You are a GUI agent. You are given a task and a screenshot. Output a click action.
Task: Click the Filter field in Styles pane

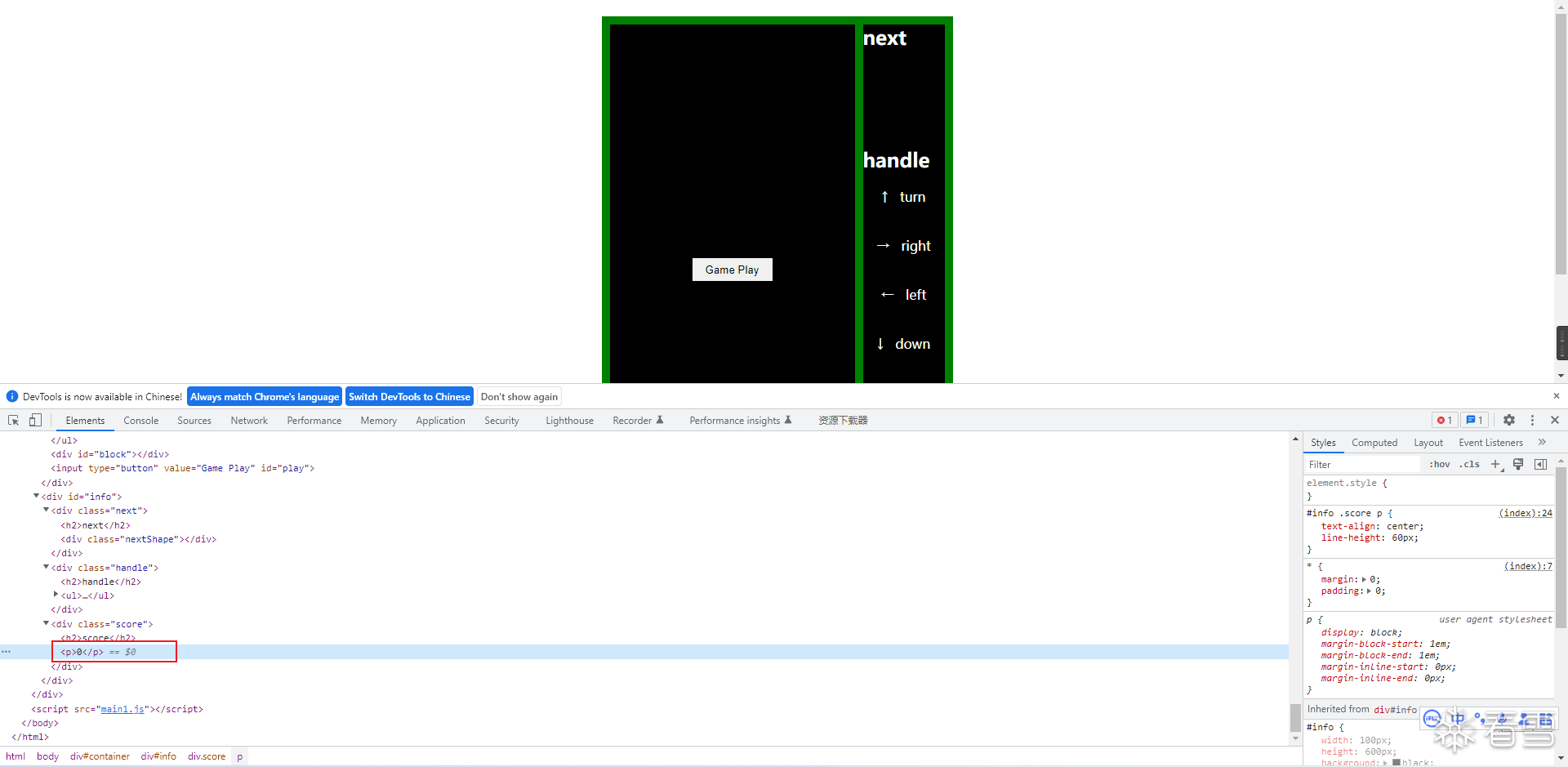click(x=1362, y=464)
